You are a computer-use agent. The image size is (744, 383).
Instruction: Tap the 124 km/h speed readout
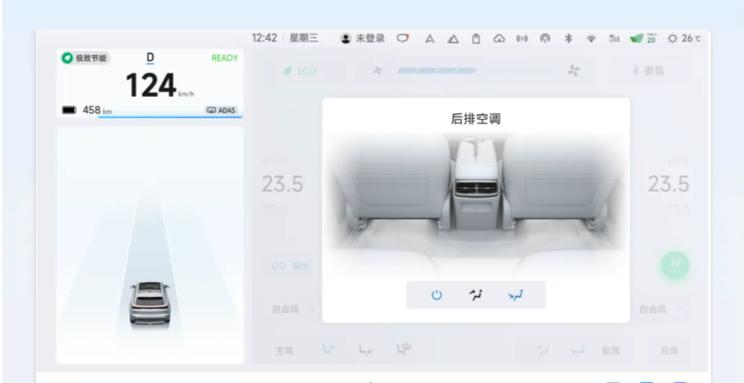click(159, 85)
